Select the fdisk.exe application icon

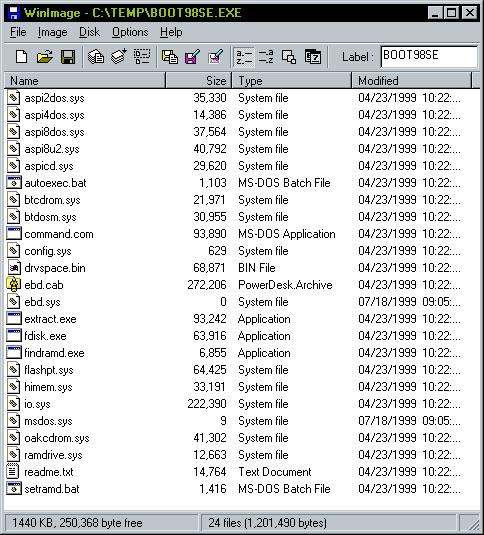point(14,336)
